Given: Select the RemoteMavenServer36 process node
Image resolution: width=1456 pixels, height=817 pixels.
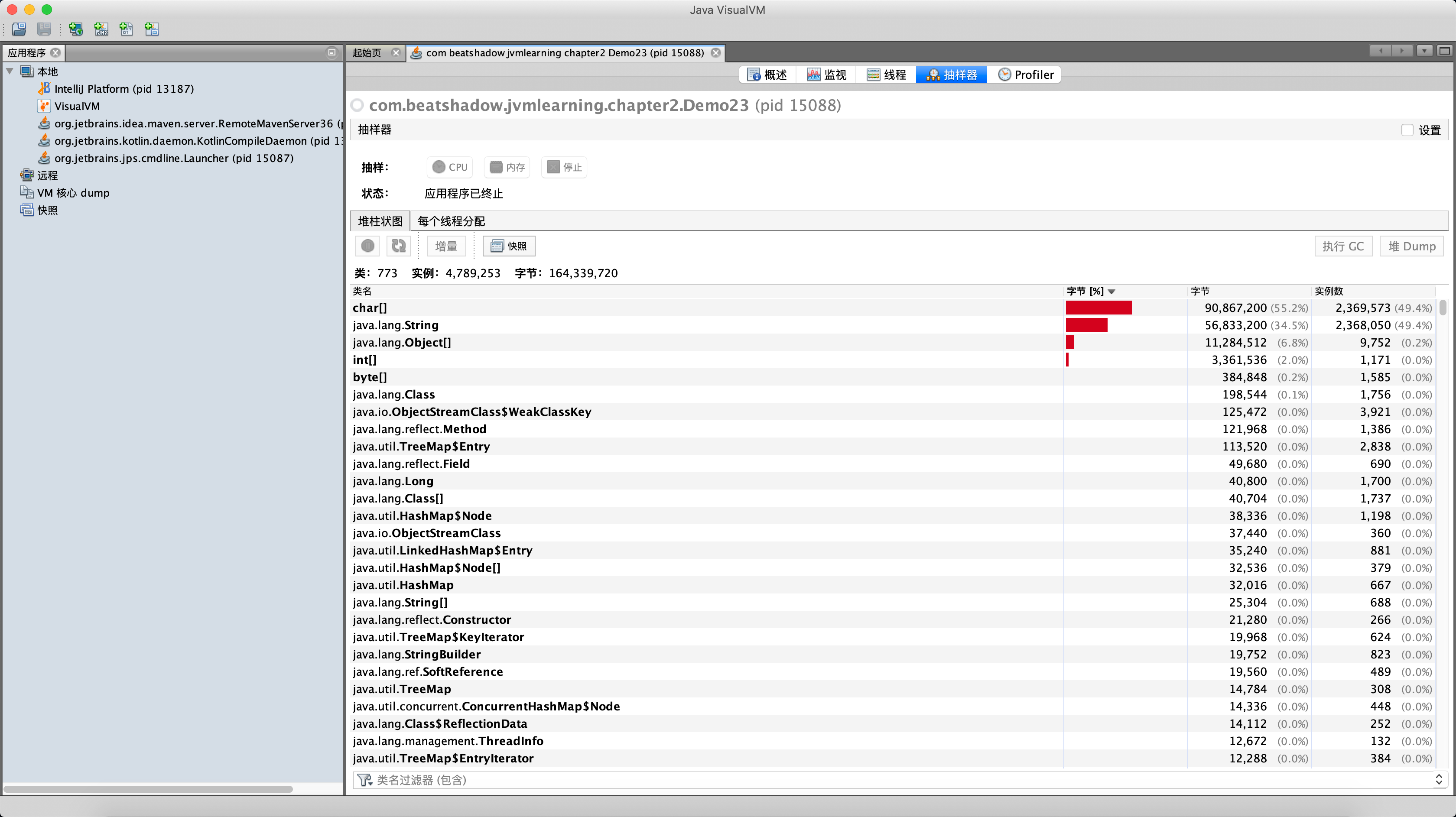Looking at the screenshot, I should [190, 124].
